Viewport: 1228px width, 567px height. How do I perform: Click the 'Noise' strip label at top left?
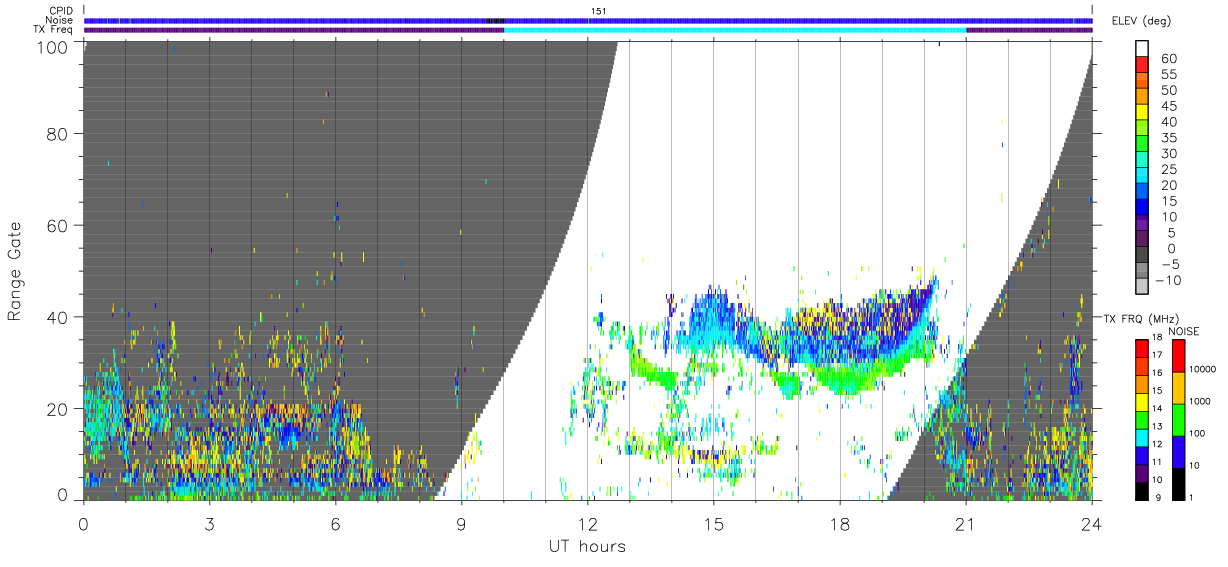[x=60, y=20]
